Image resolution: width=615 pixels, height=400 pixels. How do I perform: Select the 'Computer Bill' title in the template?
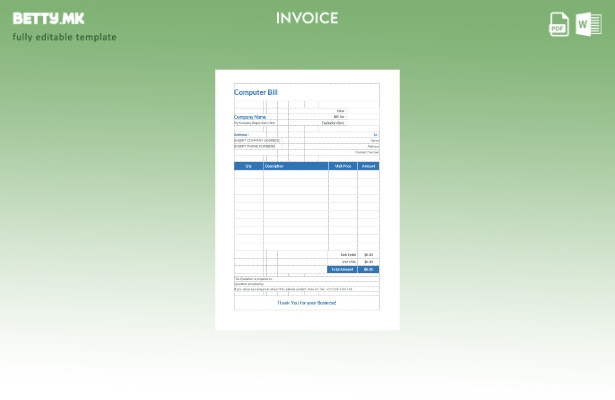(256, 92)
